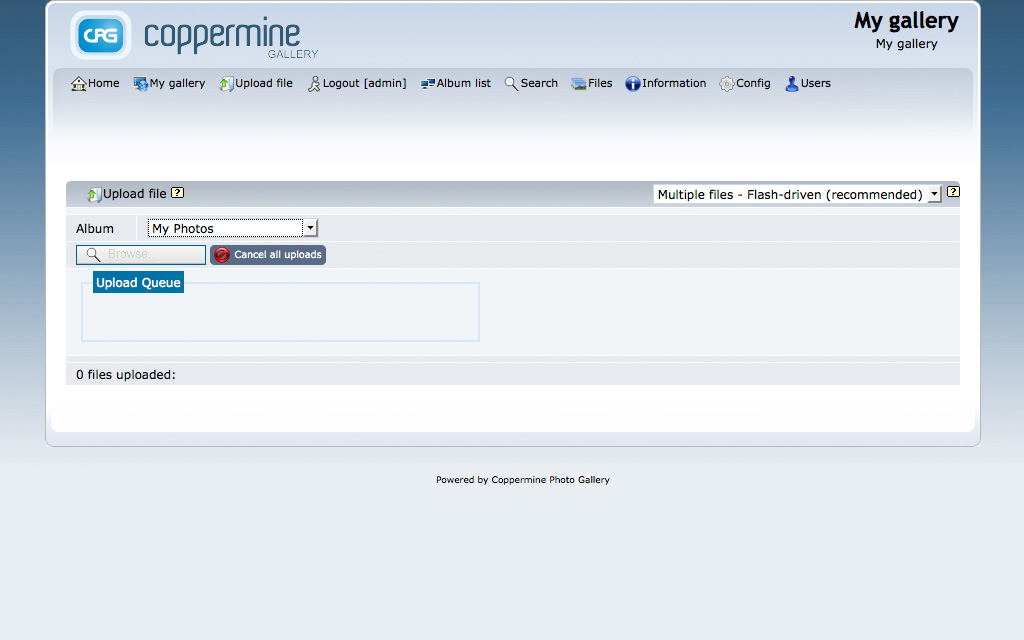Open Config using the gear icon
Viewport: 1024px width, 640px height.
point(726,83)
